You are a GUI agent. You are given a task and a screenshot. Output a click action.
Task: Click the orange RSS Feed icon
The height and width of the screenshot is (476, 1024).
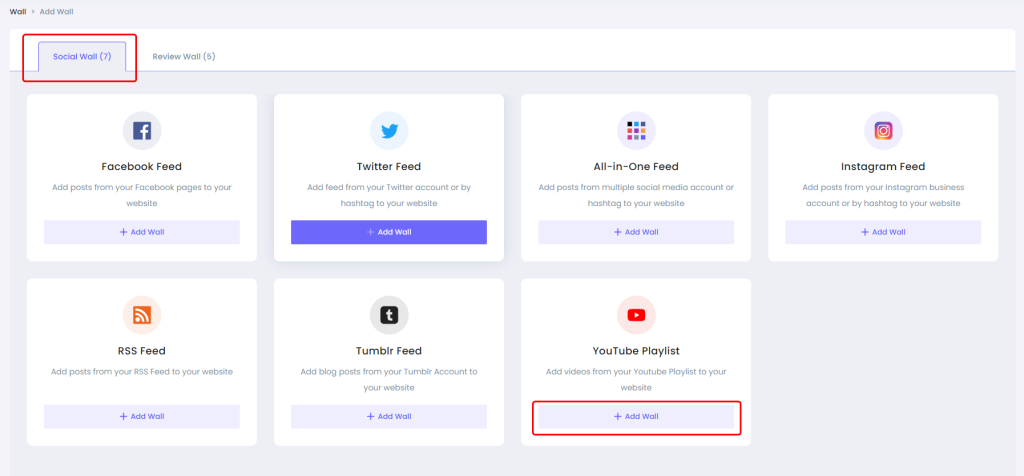(142, 315)
